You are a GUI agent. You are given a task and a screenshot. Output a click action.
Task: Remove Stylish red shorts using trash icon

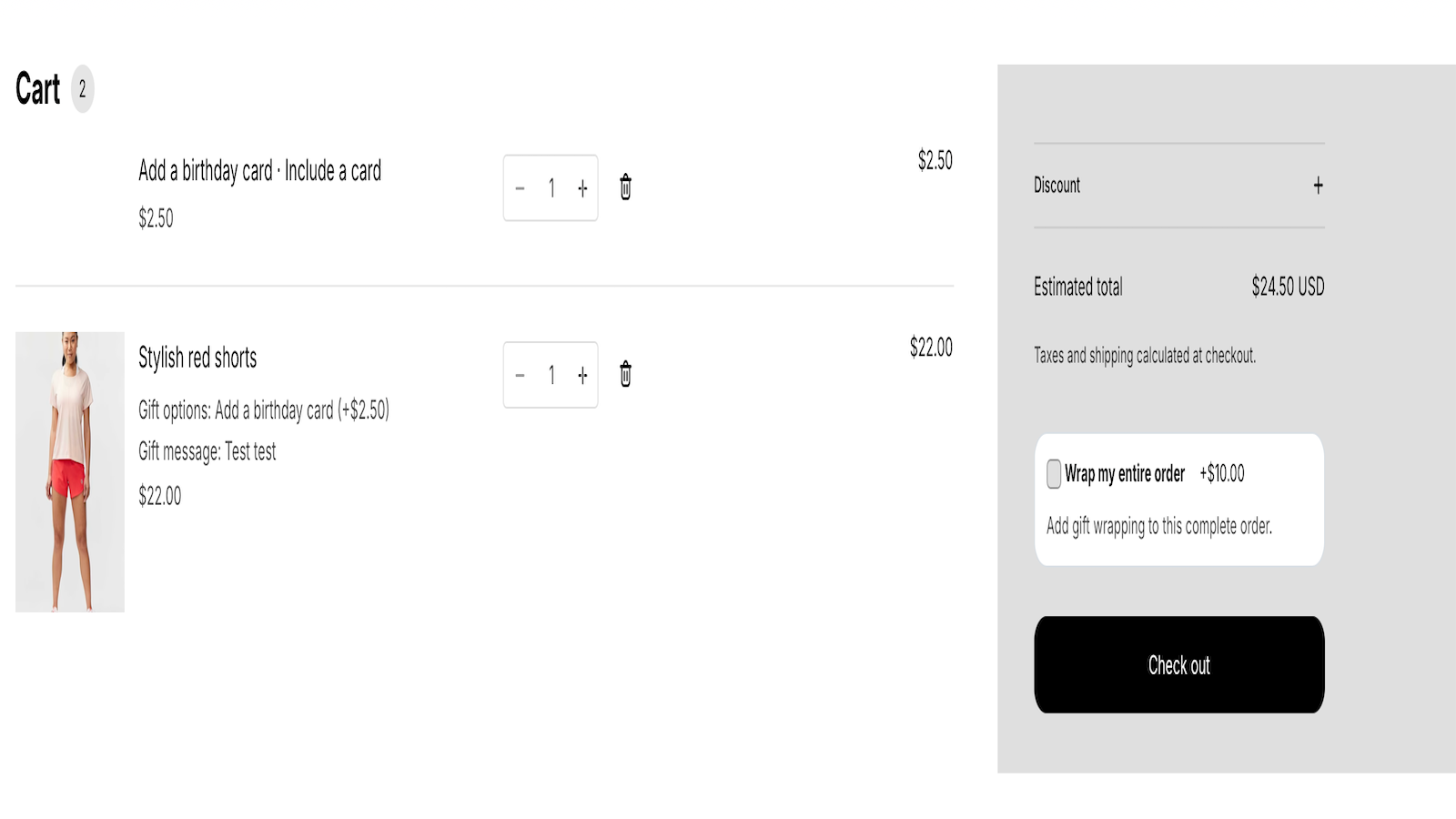[625, 374]
